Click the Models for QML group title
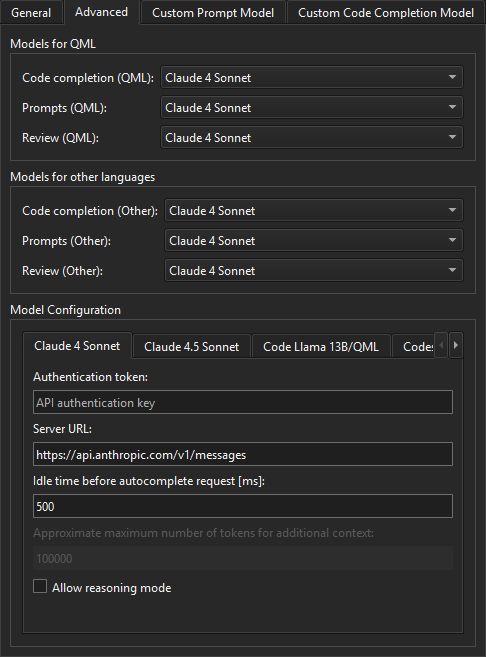 click(53, 44)
